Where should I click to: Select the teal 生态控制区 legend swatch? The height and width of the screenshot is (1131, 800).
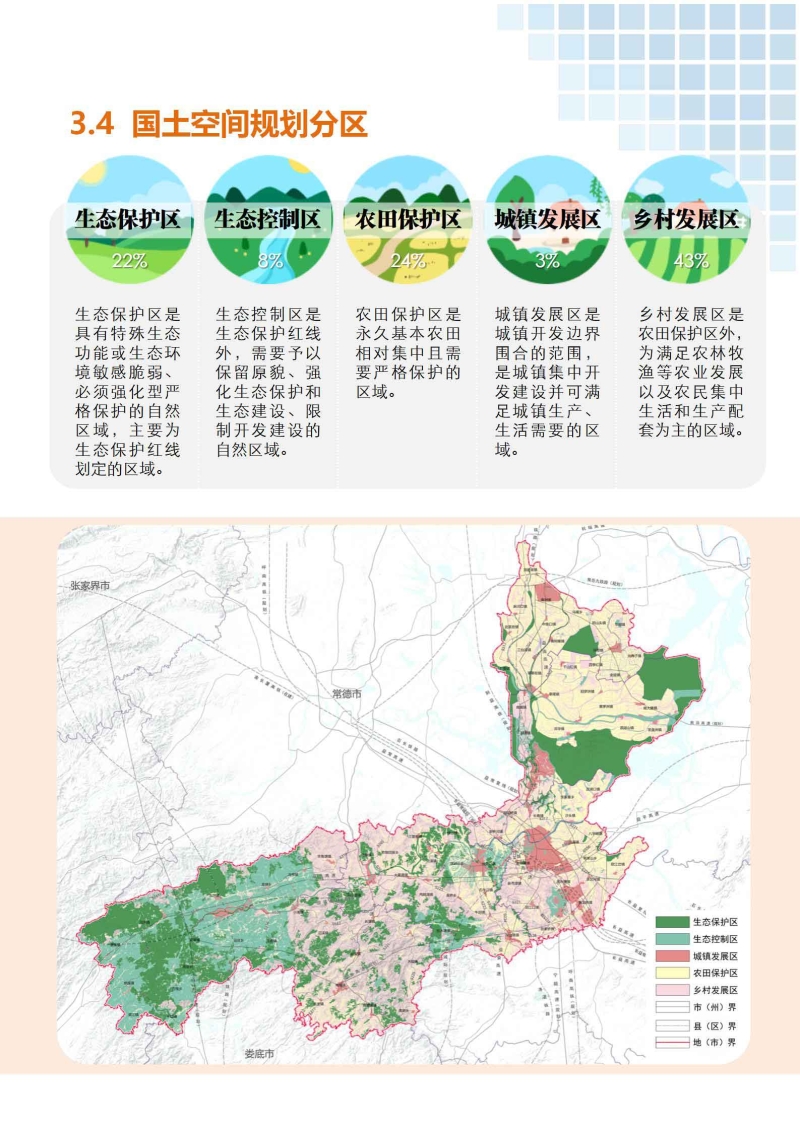(671, 938)
